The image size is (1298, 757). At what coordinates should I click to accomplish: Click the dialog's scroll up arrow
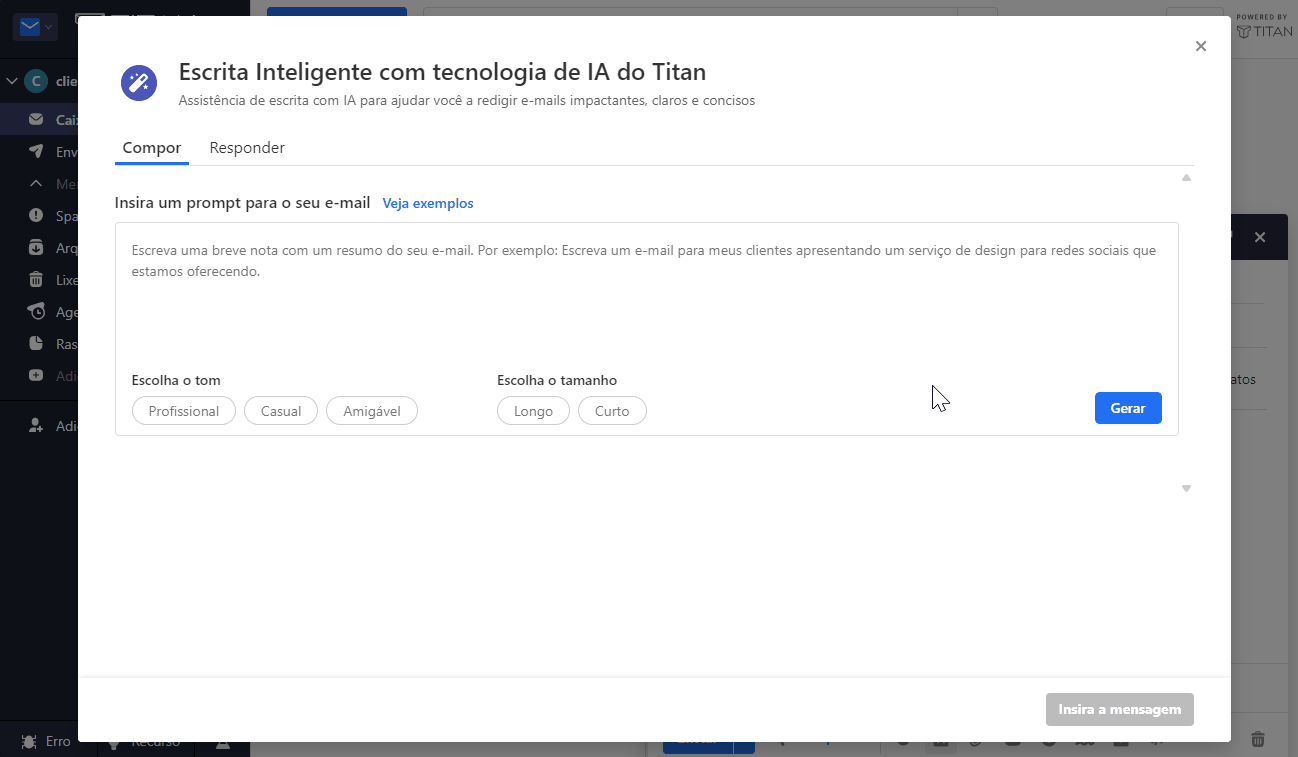1186,177
